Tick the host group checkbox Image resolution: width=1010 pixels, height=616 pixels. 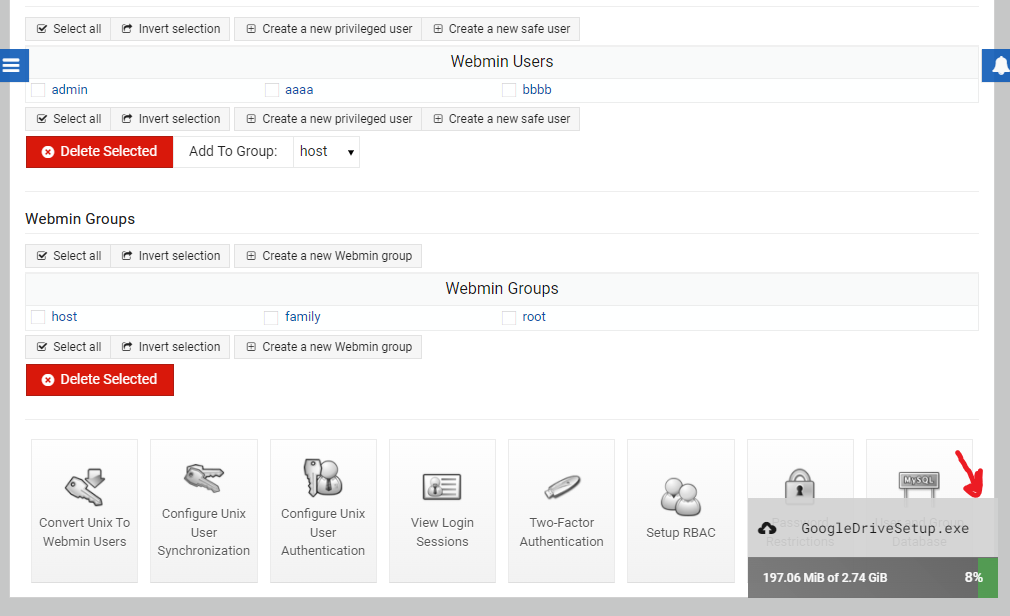pos(38,316)
